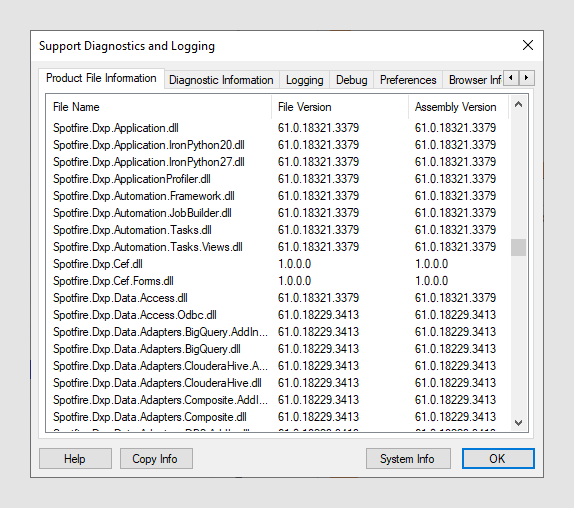Viewport: 574px width, 508px height.
Task: Select the Product File Information tab
Action: 101,78
